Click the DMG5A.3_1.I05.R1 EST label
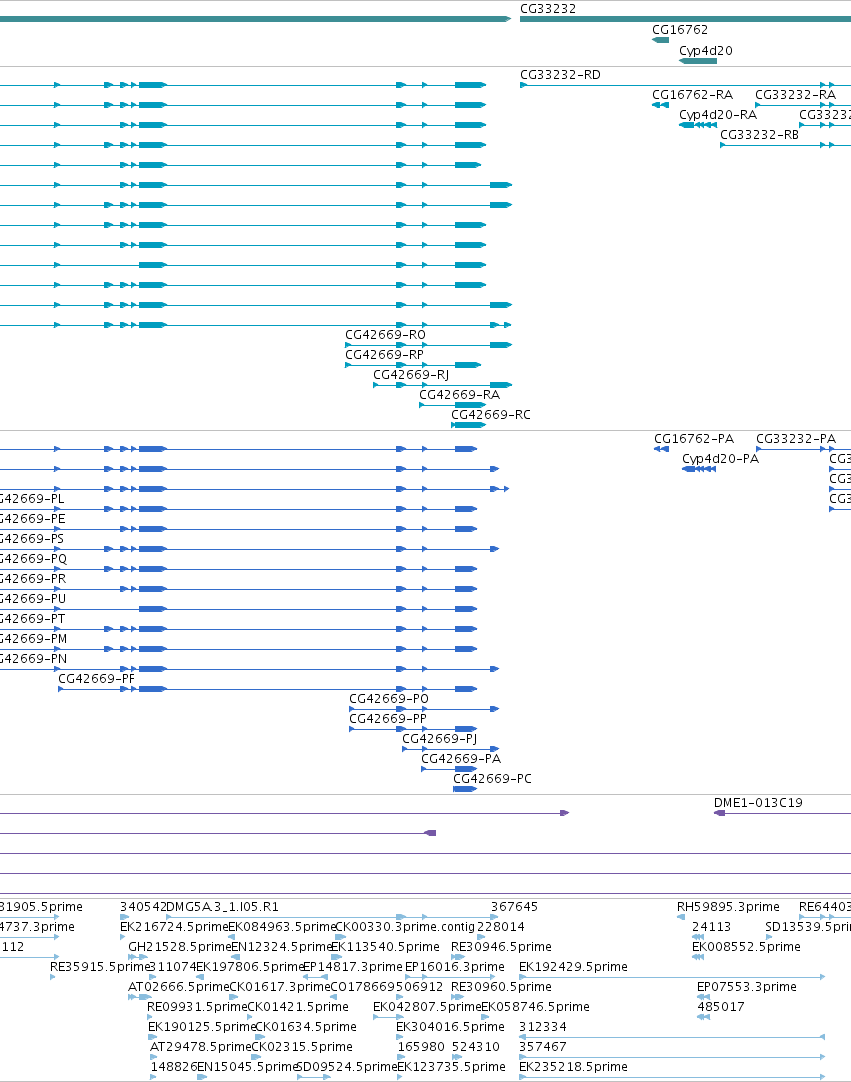This screenshot has width=851, height=1082. point(222,907)
